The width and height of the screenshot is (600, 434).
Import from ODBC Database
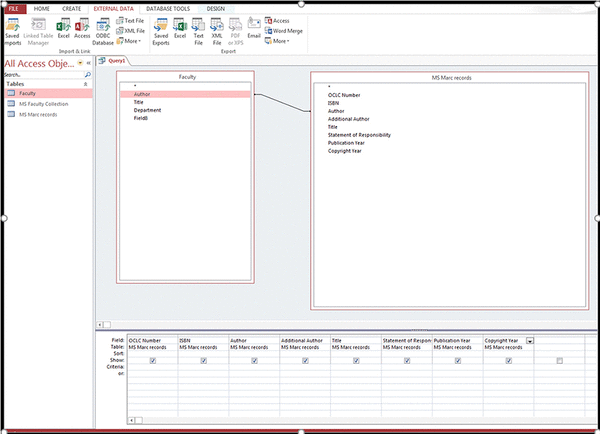click(x=103, y=32)
